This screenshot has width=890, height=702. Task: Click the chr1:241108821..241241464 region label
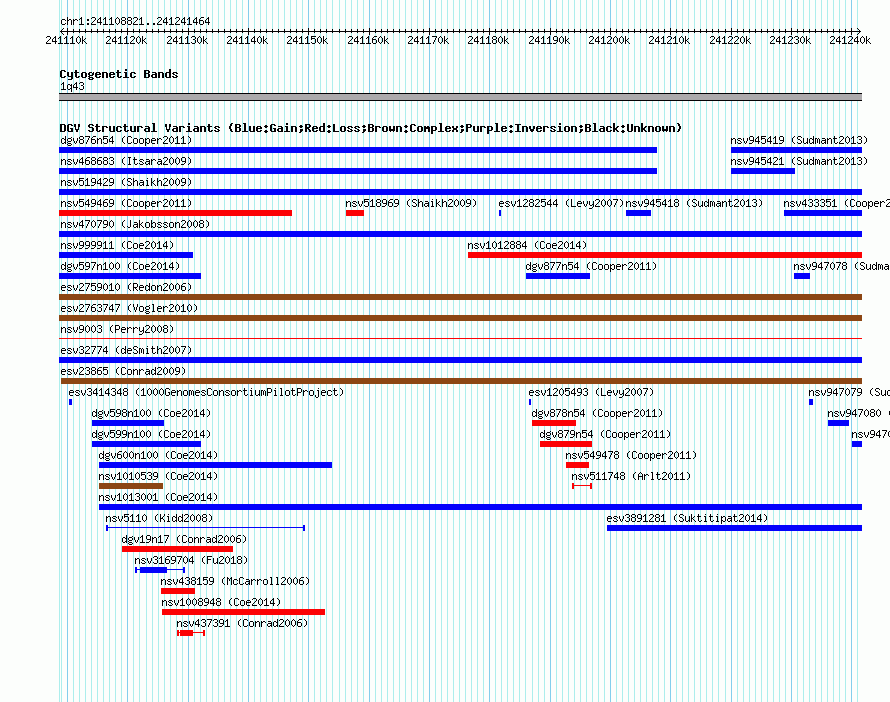click(x=135, y=22)
